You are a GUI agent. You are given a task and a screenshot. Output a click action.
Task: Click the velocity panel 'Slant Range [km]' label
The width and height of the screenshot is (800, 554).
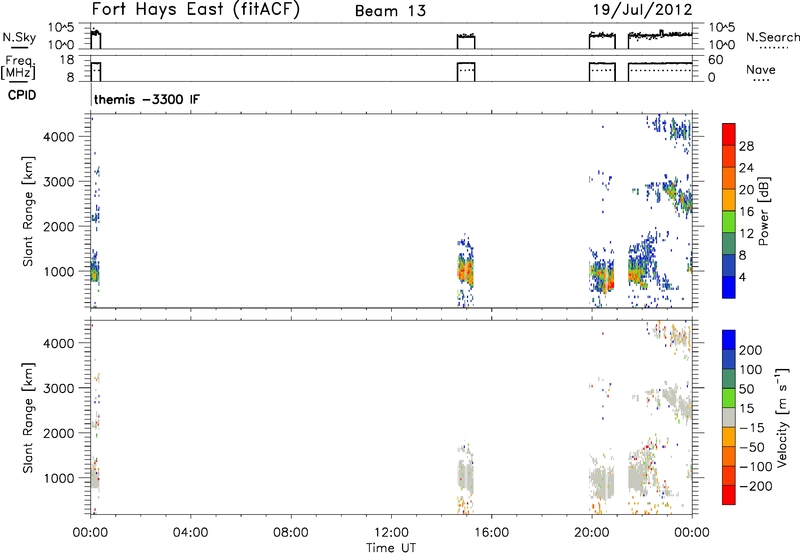pyautogui.click(x=28, y=418)
